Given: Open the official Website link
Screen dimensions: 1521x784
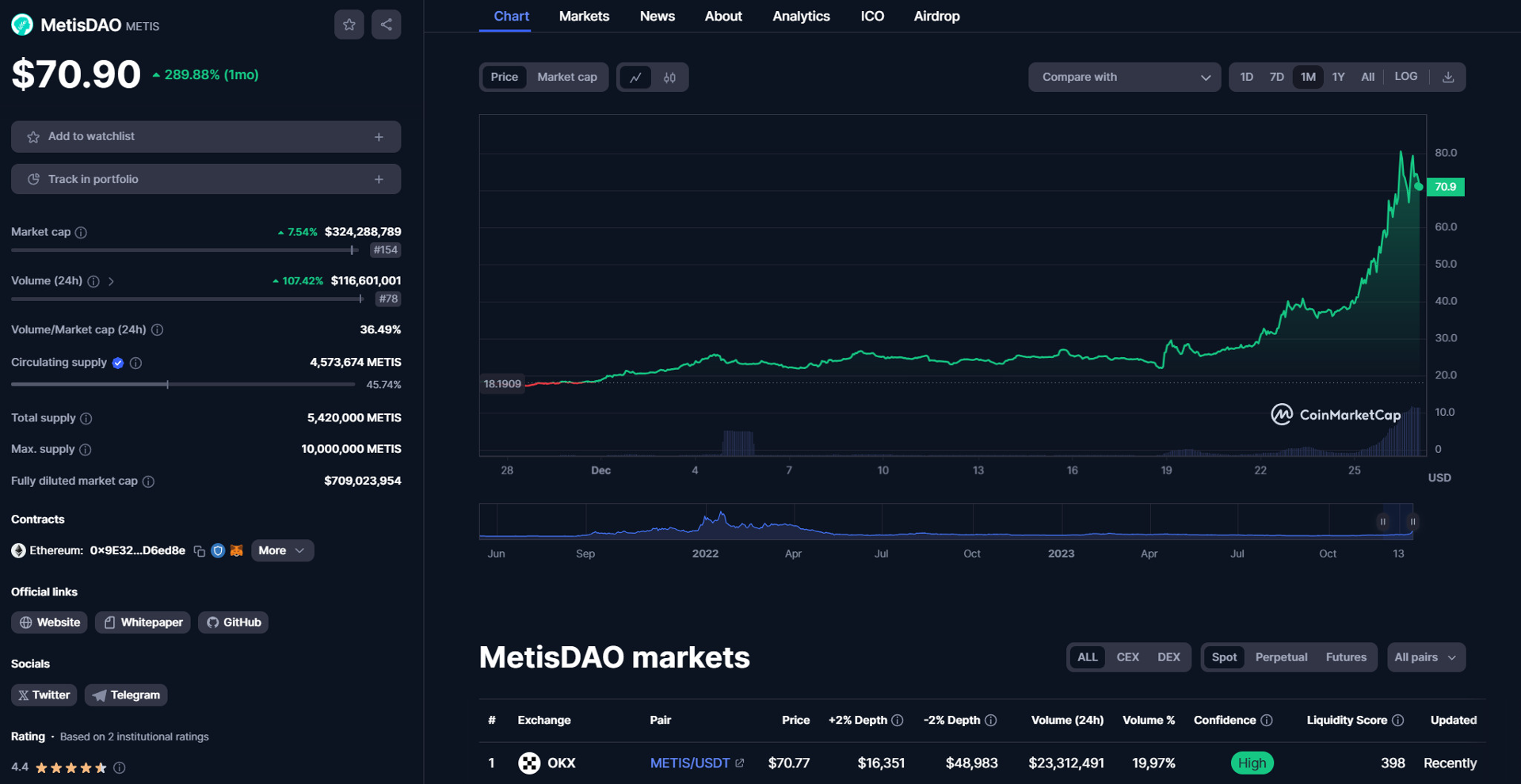Looking at the screenshot, I should click(x=49, y=622).
